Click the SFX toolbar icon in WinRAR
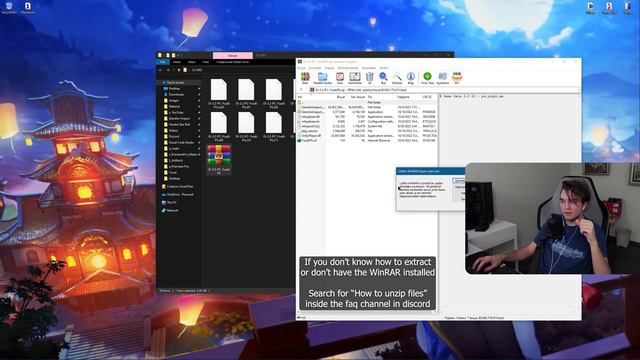The width and height of the screenshot is (640, 360). click(457, 78)
